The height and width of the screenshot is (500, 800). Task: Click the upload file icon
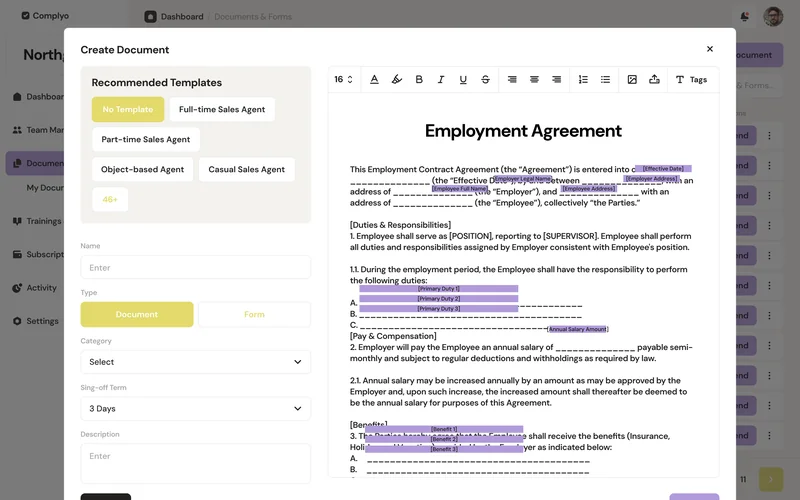point(654,80)
